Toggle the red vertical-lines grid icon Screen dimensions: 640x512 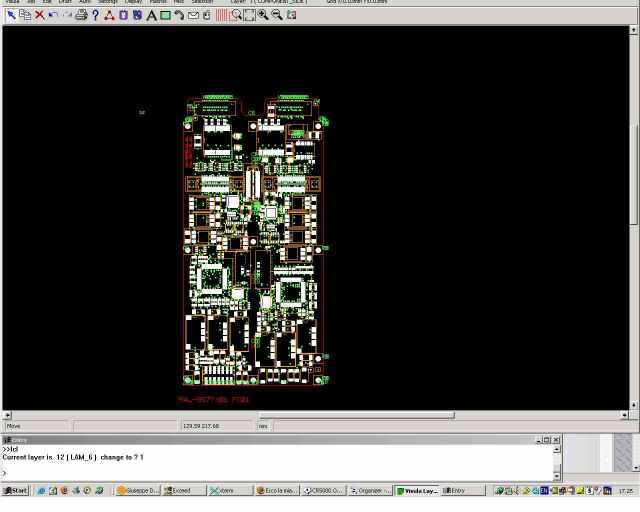[x=222, y=15]
